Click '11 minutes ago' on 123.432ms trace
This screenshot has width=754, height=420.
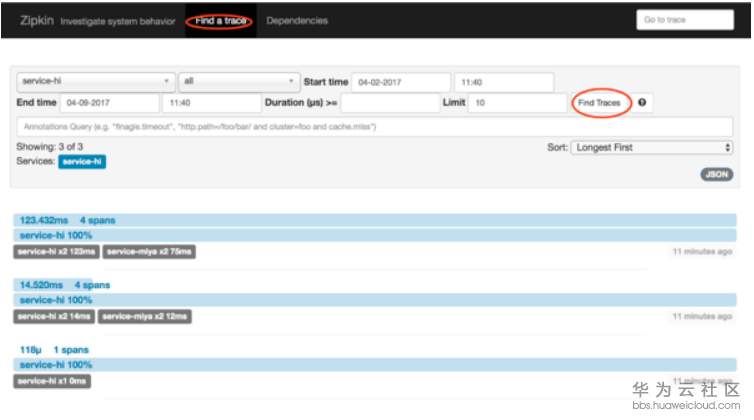point(702,252)
